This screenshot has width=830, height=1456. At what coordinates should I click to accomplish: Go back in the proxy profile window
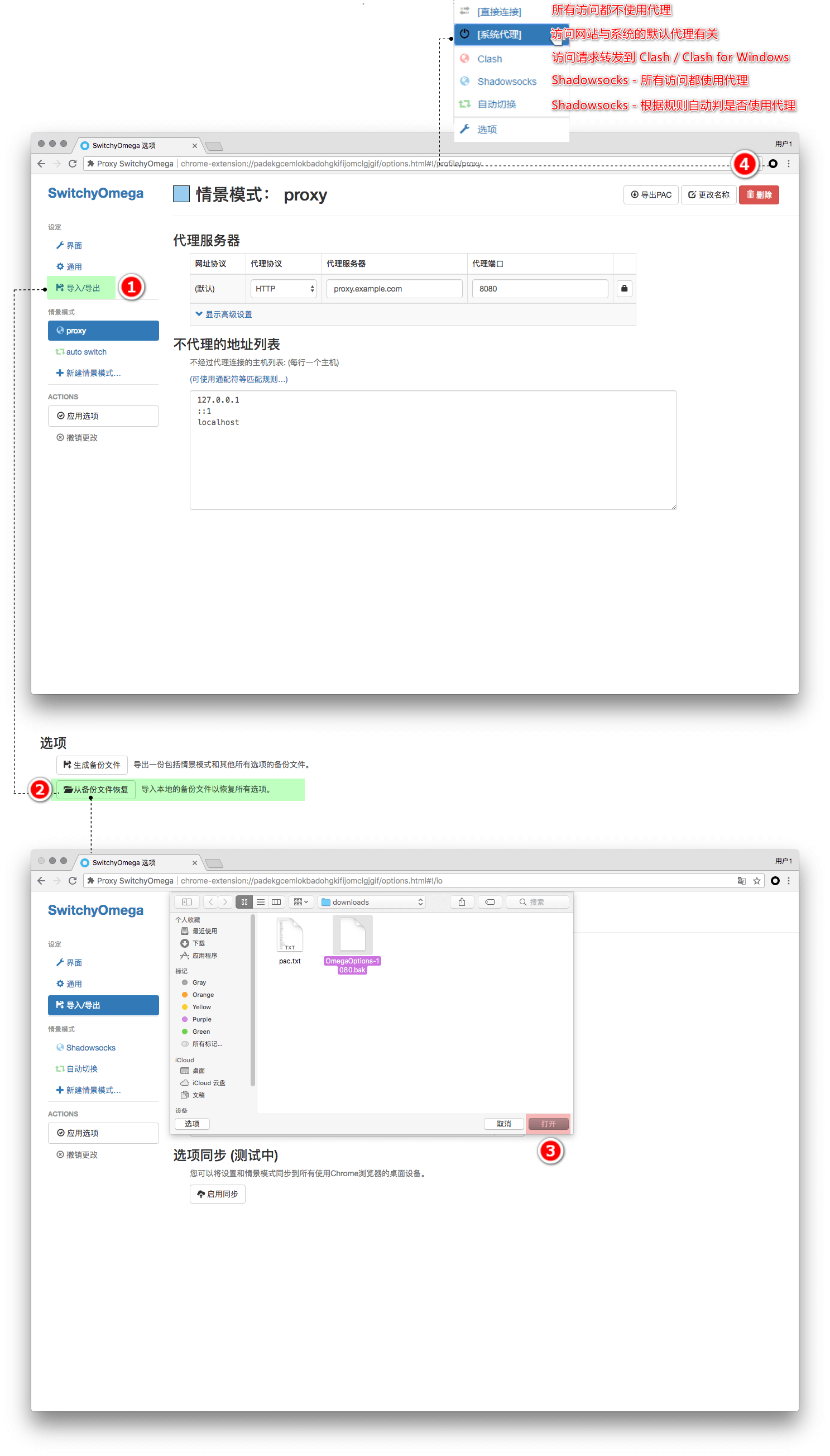[x=41, y=164]
